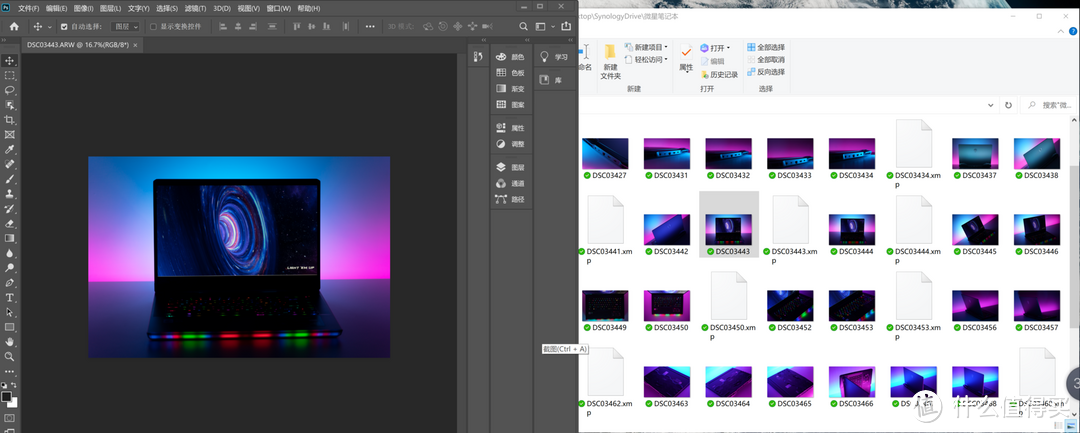Click the 反向选择 button
Viewport: 1080px width, 433px height.
click(x=765, y=72)
